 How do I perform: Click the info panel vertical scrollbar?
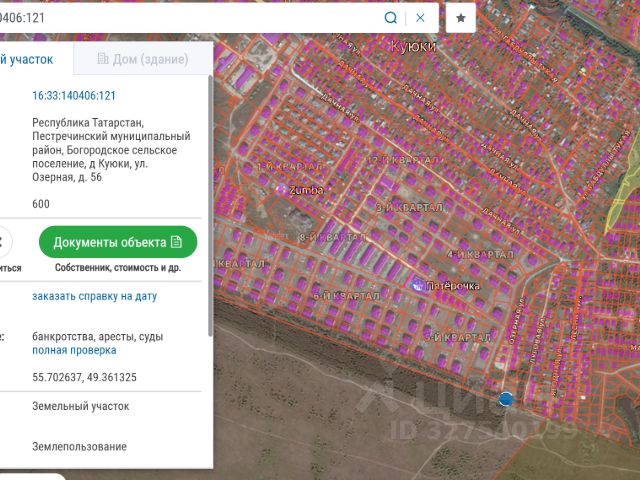pyautogui.click(x=211, y=206)
